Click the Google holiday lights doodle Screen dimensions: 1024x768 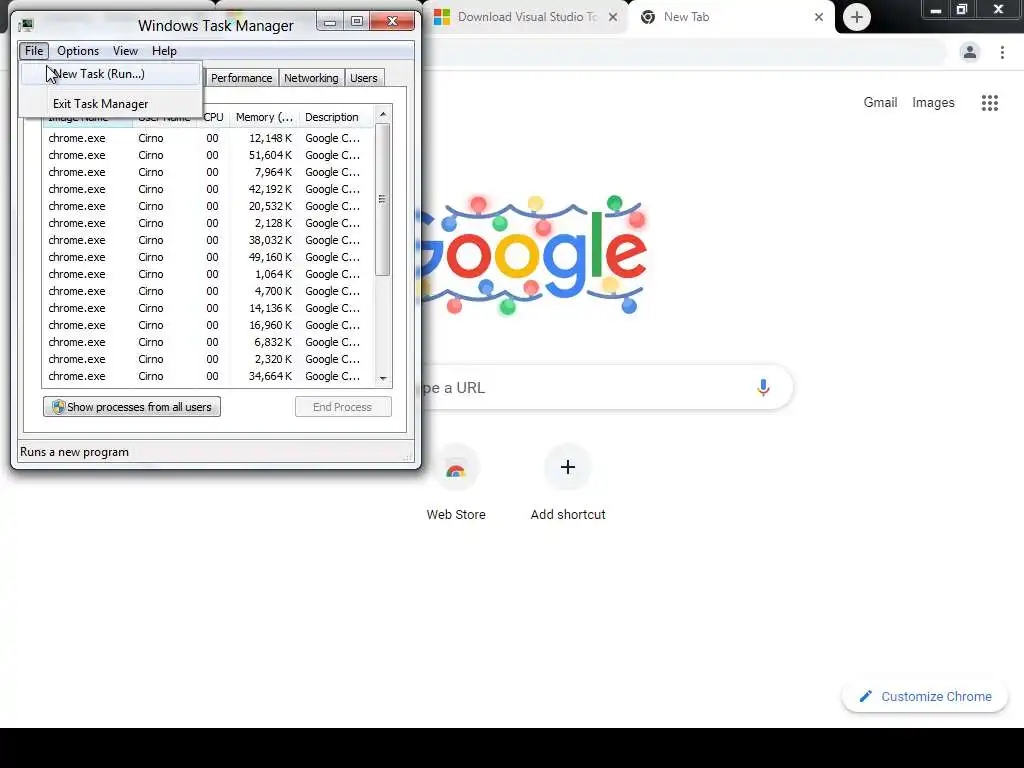coord(533,255)
